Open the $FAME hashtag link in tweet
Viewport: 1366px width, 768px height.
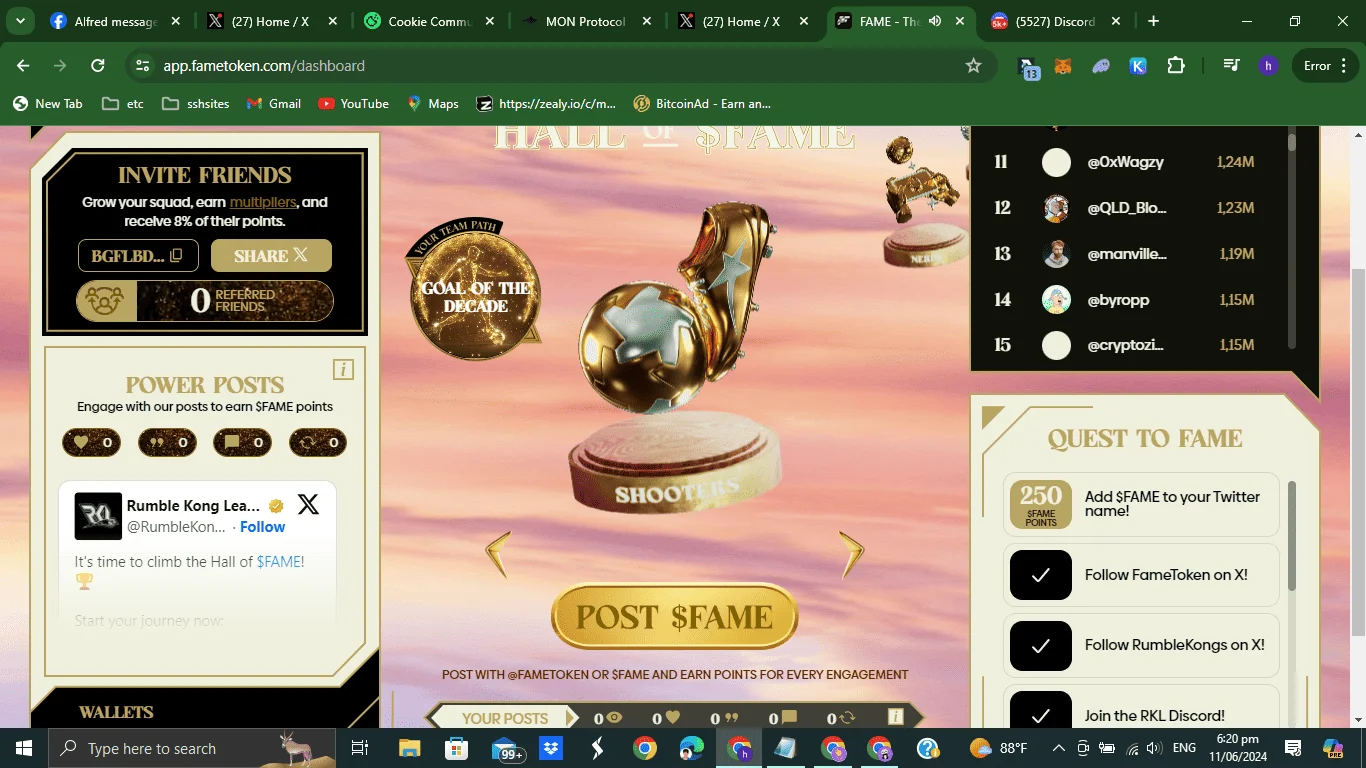click(x=279, y=562)
